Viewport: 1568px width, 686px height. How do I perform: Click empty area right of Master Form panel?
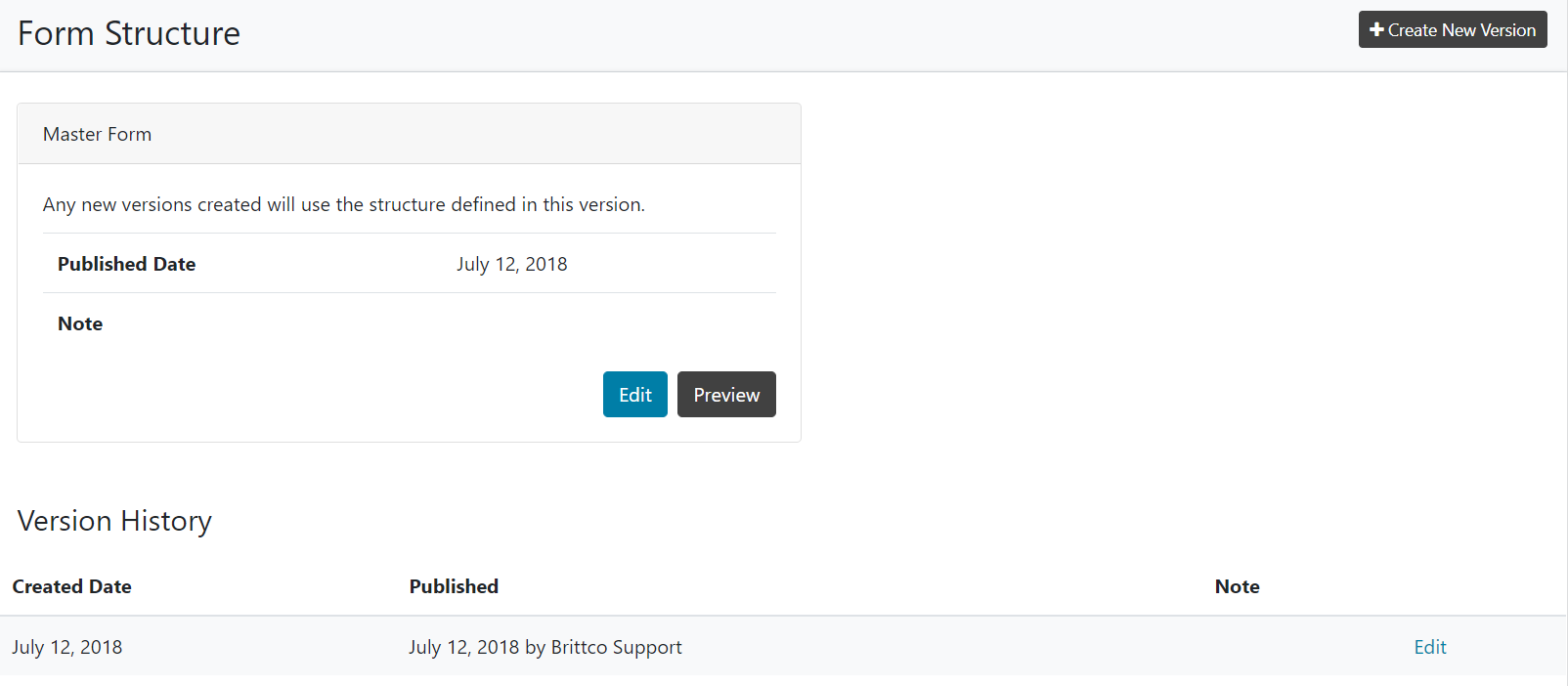[1173, 274]
